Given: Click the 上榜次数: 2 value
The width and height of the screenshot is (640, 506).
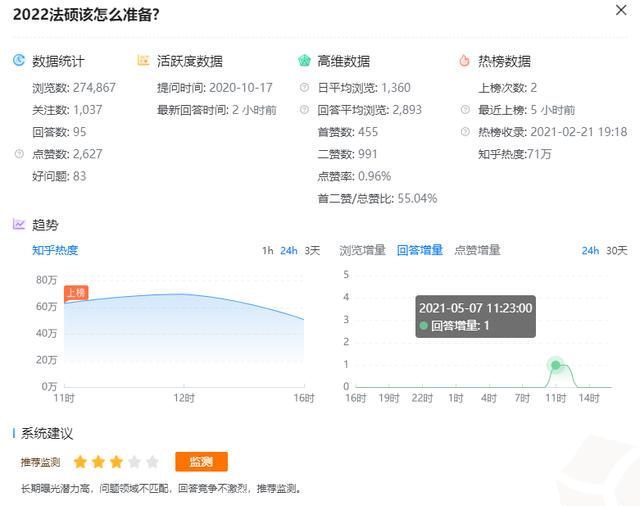Looking at the screenshot, I should [x=507, y=88].
